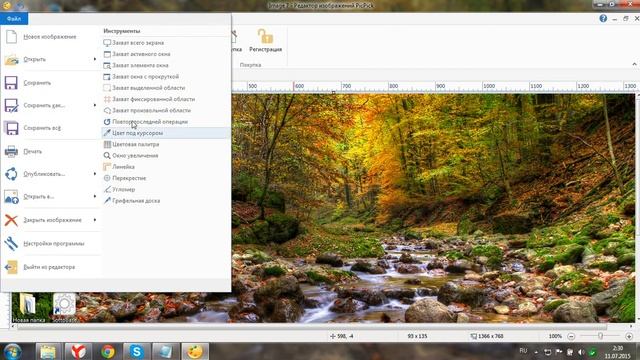Image resolution: width=640 pixels, height=360 pixels.
Task: Choose Захват окна с прокруткой
Action: [x=165, y=77]
